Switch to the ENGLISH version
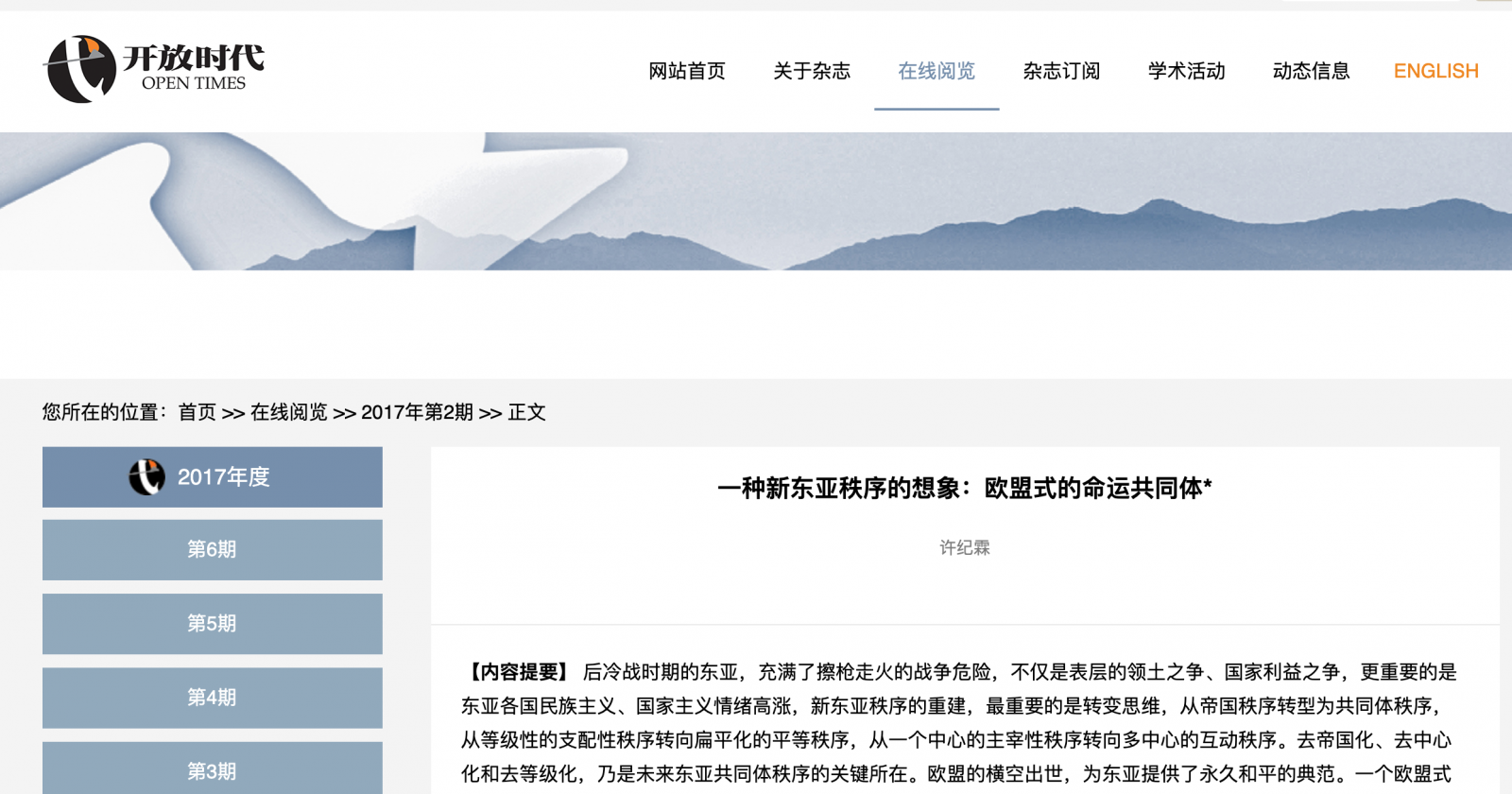1512x794 pixels. [1435, 71]
